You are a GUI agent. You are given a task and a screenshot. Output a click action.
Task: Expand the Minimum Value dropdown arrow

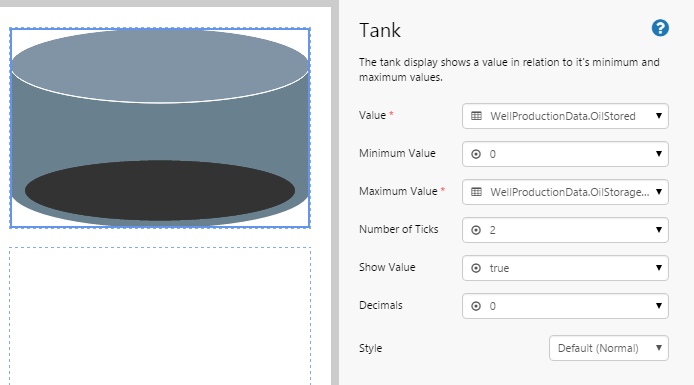point(659,154)
